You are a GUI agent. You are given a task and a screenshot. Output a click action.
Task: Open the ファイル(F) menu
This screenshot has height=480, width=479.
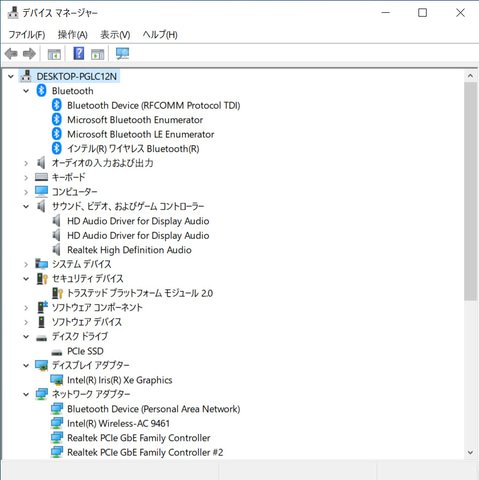coord(27,34)
